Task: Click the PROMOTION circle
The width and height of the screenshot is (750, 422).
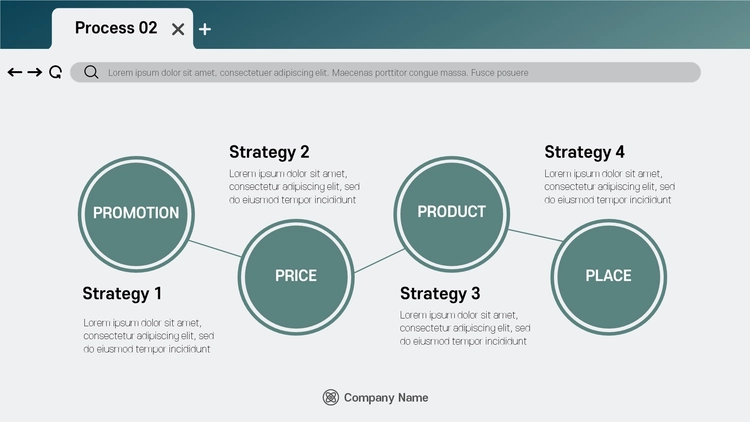Action: (136, 214)
